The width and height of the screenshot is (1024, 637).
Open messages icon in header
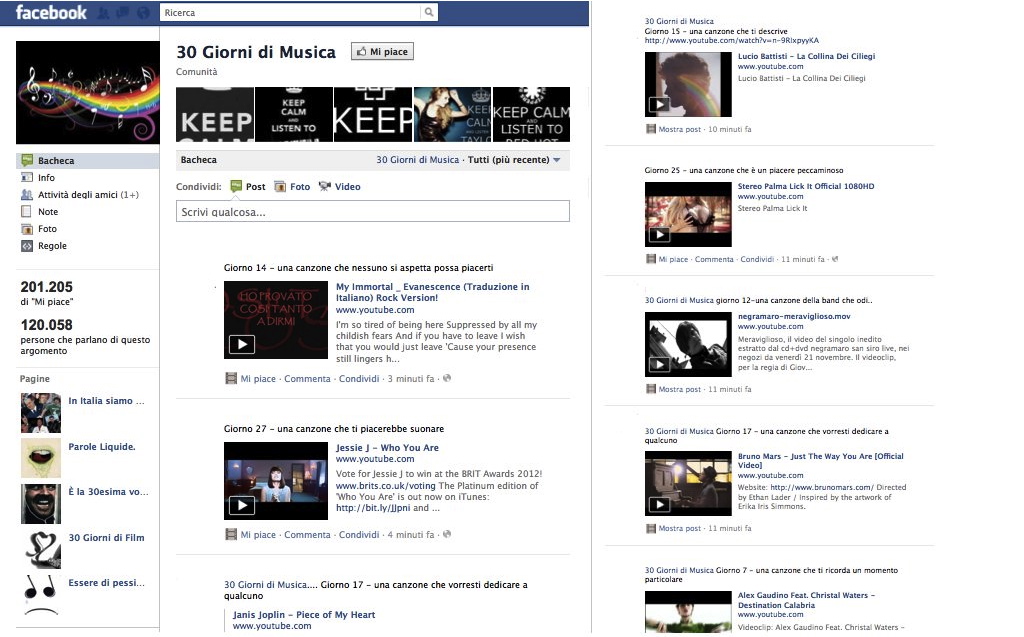[122, 12]
